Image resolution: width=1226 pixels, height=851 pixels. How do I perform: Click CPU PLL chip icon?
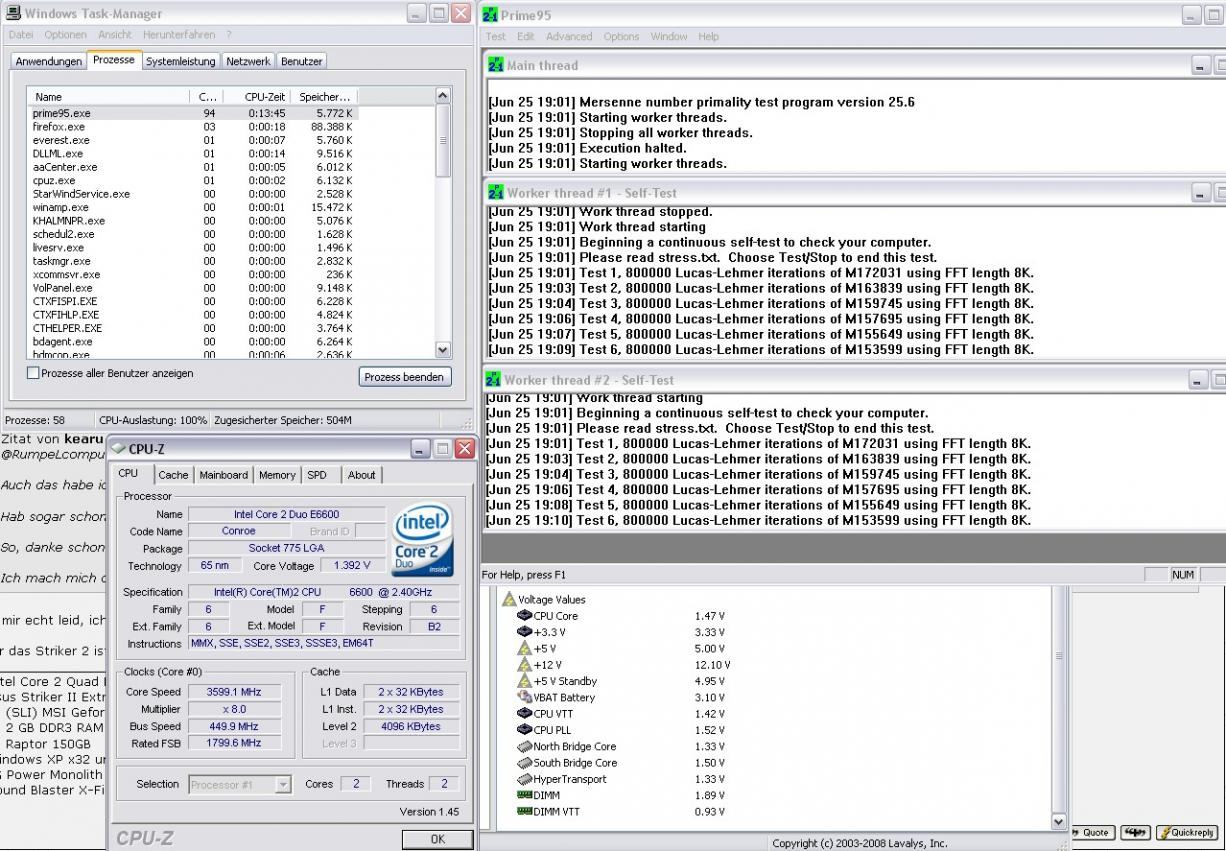pyautogui.click(x=524, y=730)
